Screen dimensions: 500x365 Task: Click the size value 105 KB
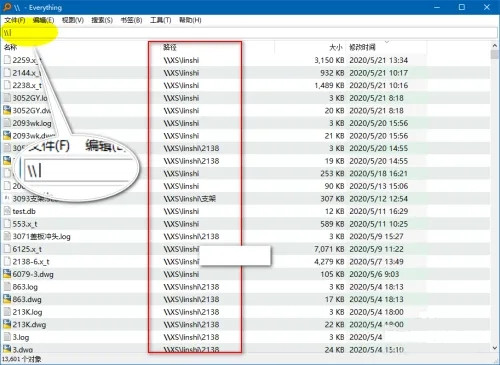click(x=332, y=274)
